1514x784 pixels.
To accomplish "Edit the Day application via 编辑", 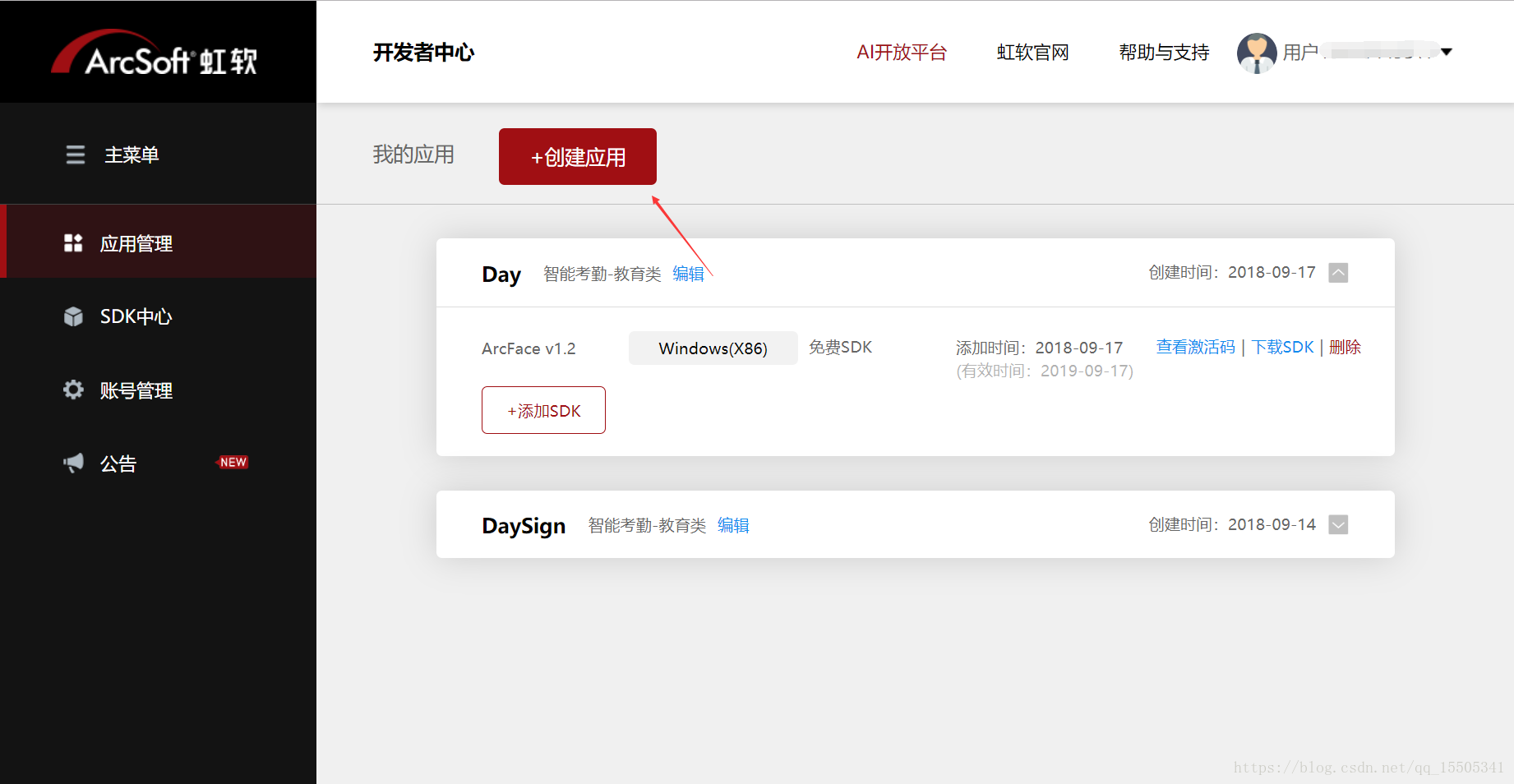I will coord(688,274).
